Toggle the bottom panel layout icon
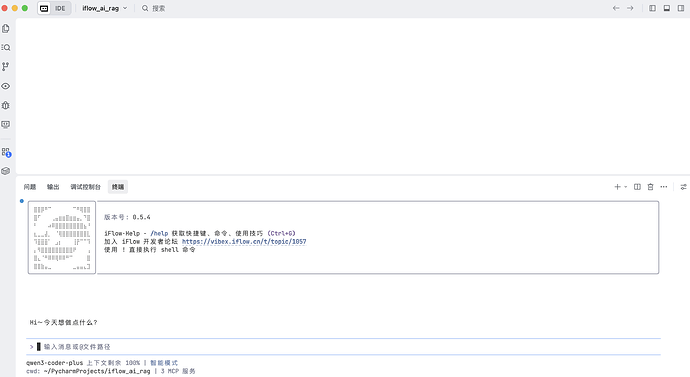The width and height of the screenshot is (690, 377). pos(667,8)
